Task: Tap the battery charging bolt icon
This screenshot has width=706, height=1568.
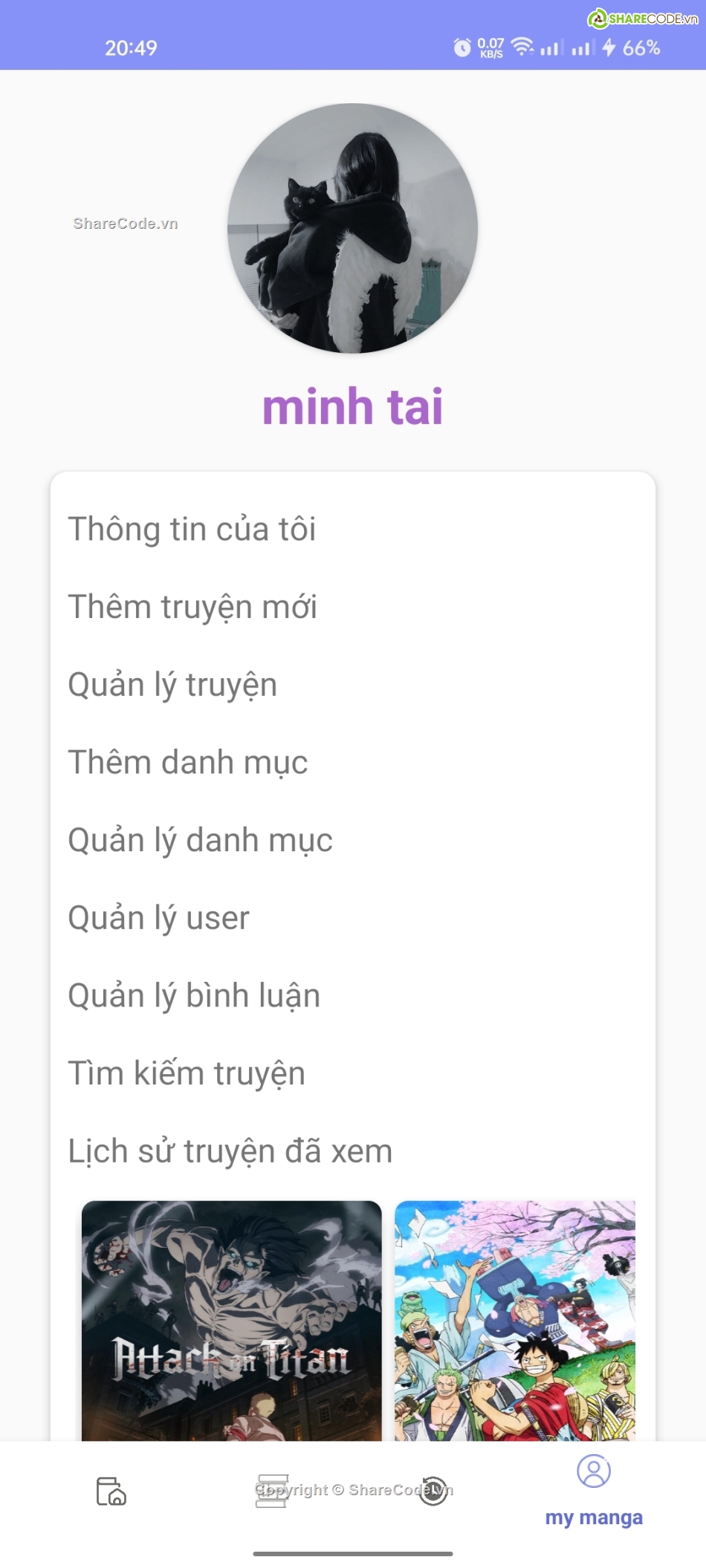Action: [609, 48]
